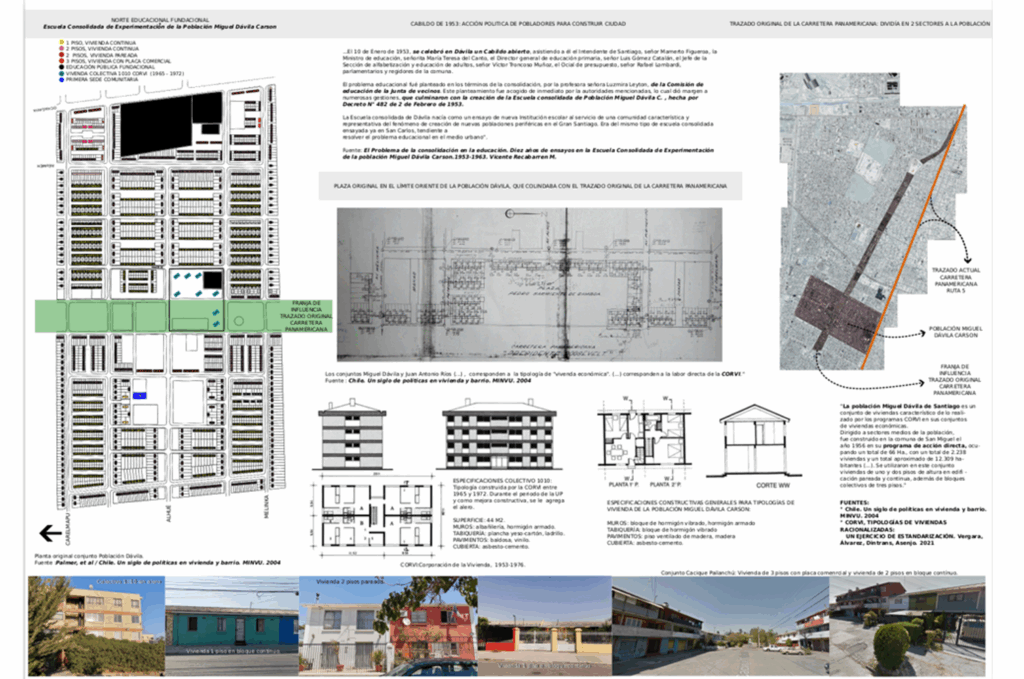This screenshot has height=679, width=1024.
Task: Click the black legend dot for Educación Pública Fundacional
Action: pyautogui.click(x=62, y=66)
